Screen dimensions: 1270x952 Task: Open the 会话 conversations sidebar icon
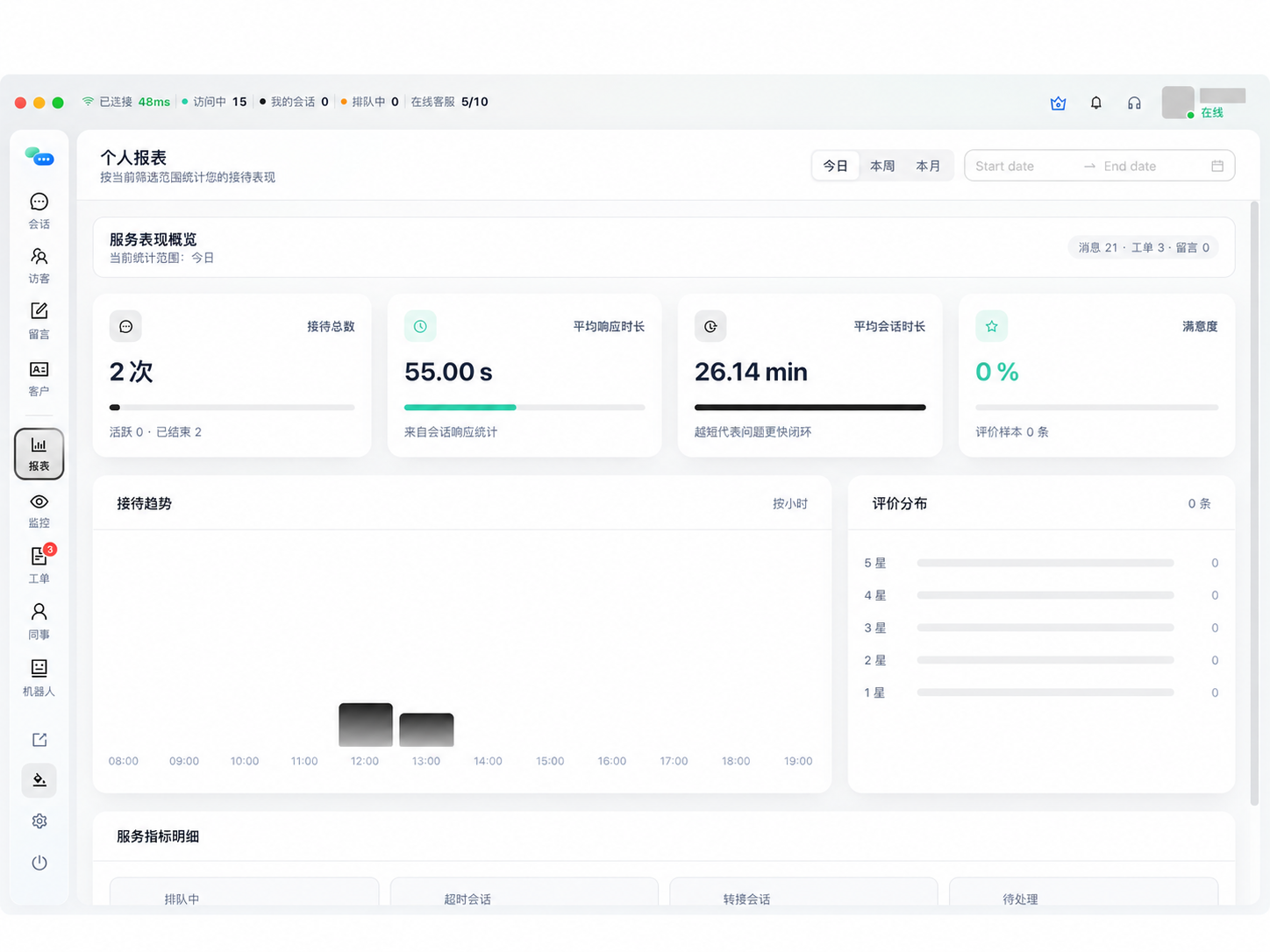pyautogui.click(x=39, y=211)
